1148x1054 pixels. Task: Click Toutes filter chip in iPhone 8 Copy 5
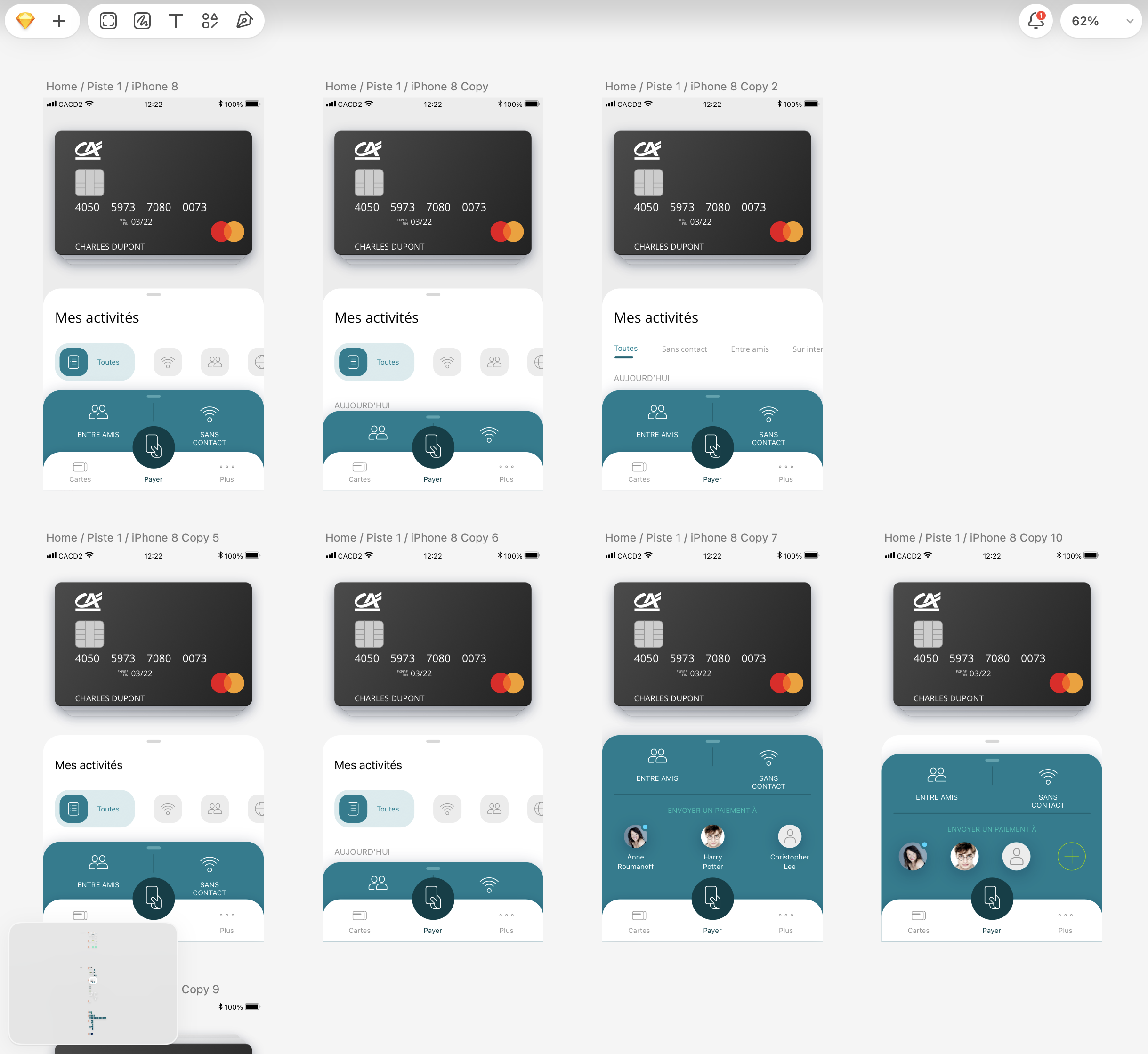click(95, 808)
